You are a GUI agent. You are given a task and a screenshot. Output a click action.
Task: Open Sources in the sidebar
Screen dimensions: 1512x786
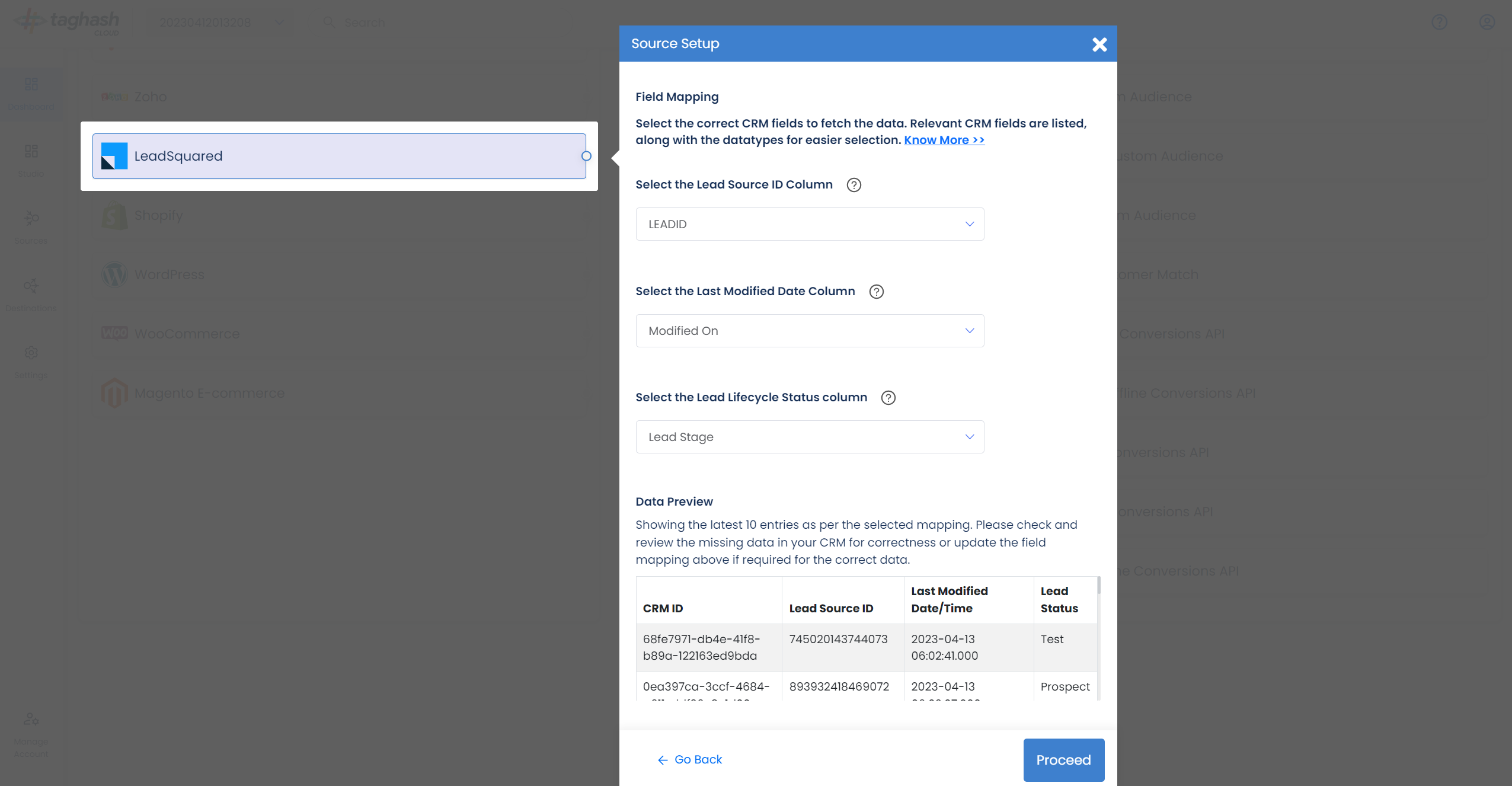[31, 228]
